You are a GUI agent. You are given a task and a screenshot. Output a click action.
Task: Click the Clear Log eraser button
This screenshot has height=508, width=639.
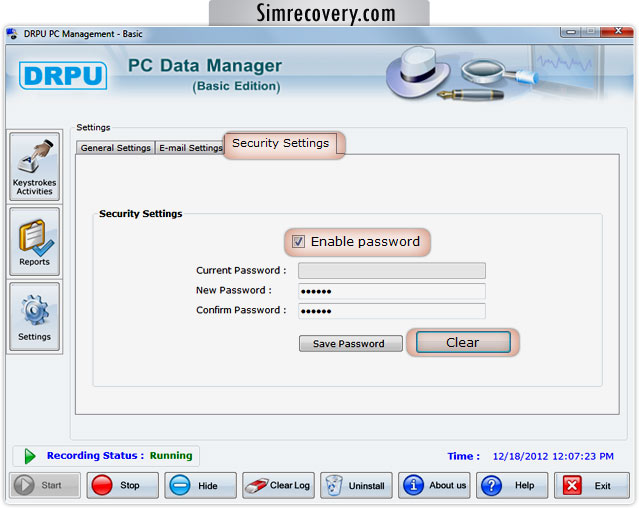(x=278, y=485)
